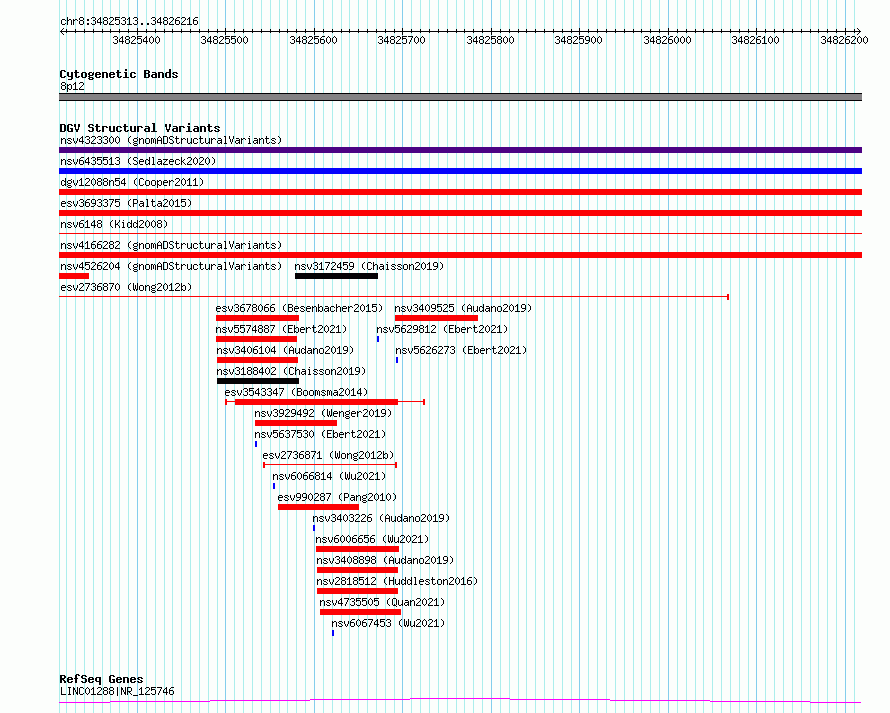This screenshot has height=713, width=890.
Task: Click the red esv990287 variant bar
Action: click(318, 507)
